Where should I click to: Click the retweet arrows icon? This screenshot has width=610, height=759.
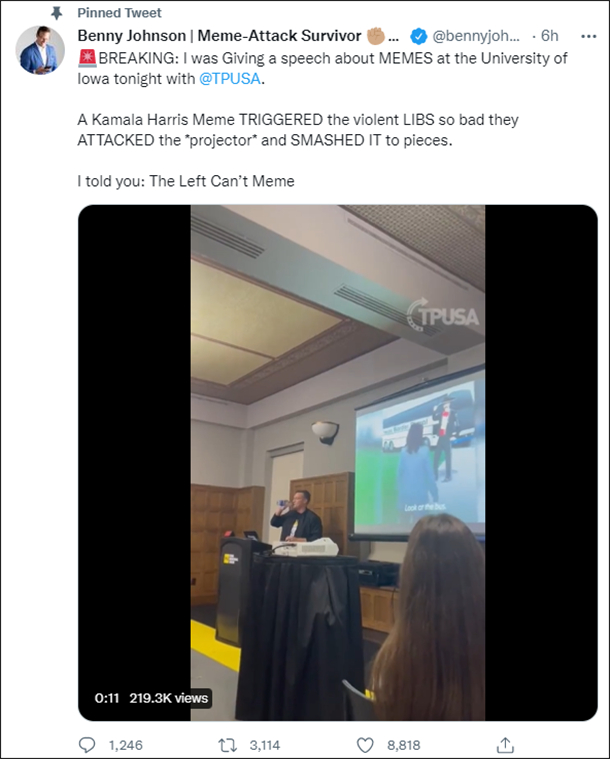click(x=228, y=744)
